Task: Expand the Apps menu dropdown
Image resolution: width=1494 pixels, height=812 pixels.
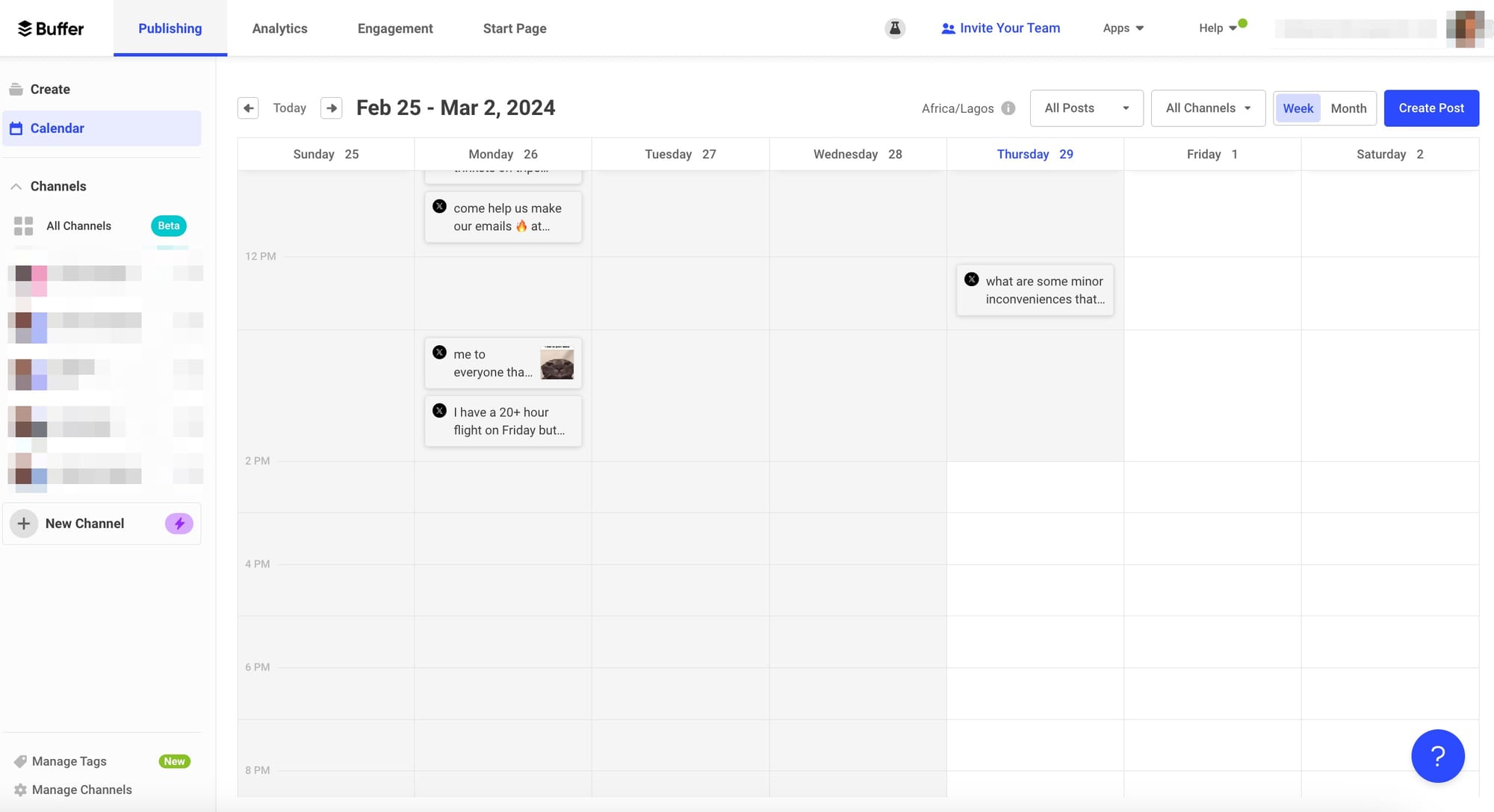Action: pyautogui.click(x=1122, y=27)
